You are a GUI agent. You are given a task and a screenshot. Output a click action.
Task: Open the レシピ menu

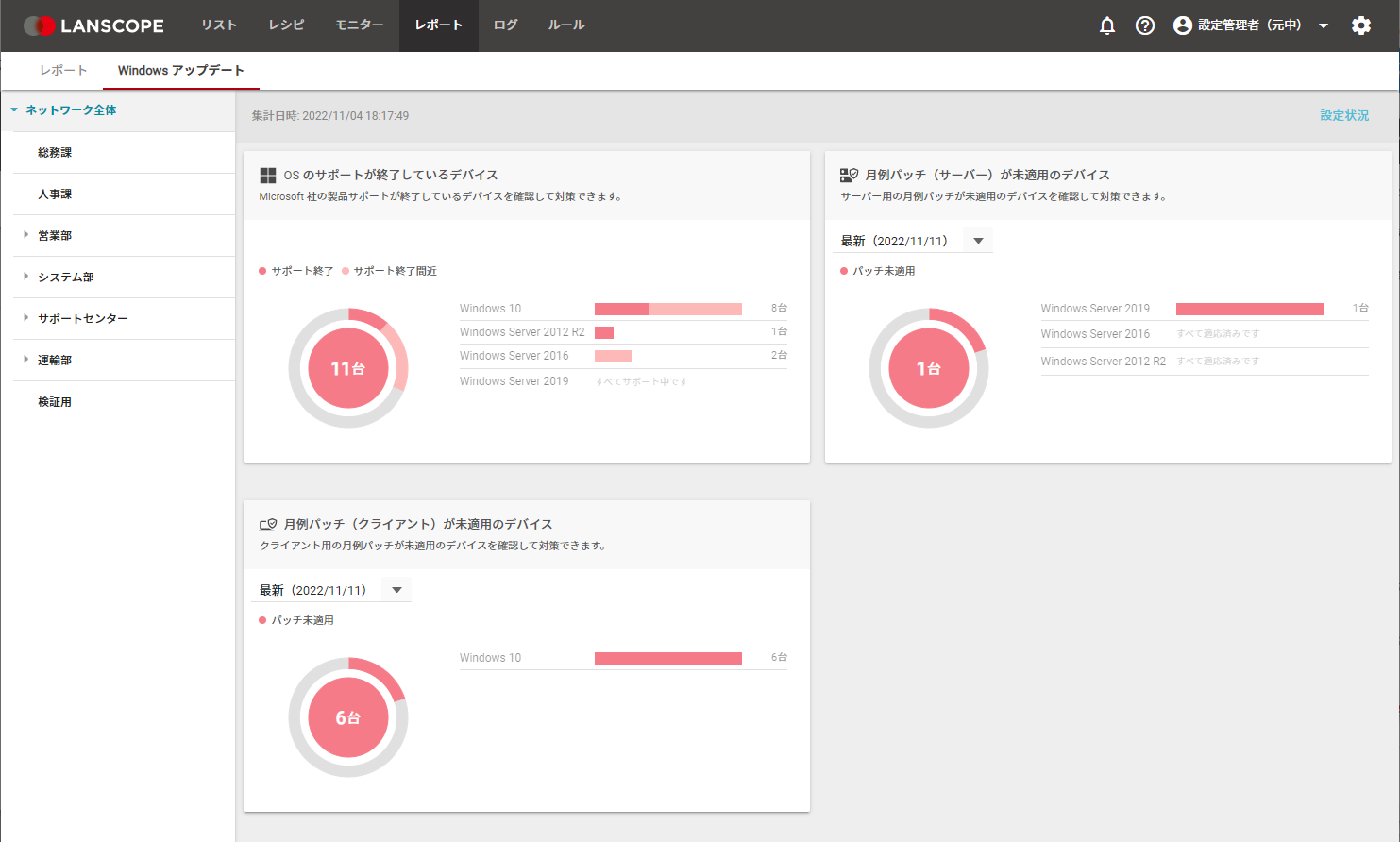coord(286,25)
